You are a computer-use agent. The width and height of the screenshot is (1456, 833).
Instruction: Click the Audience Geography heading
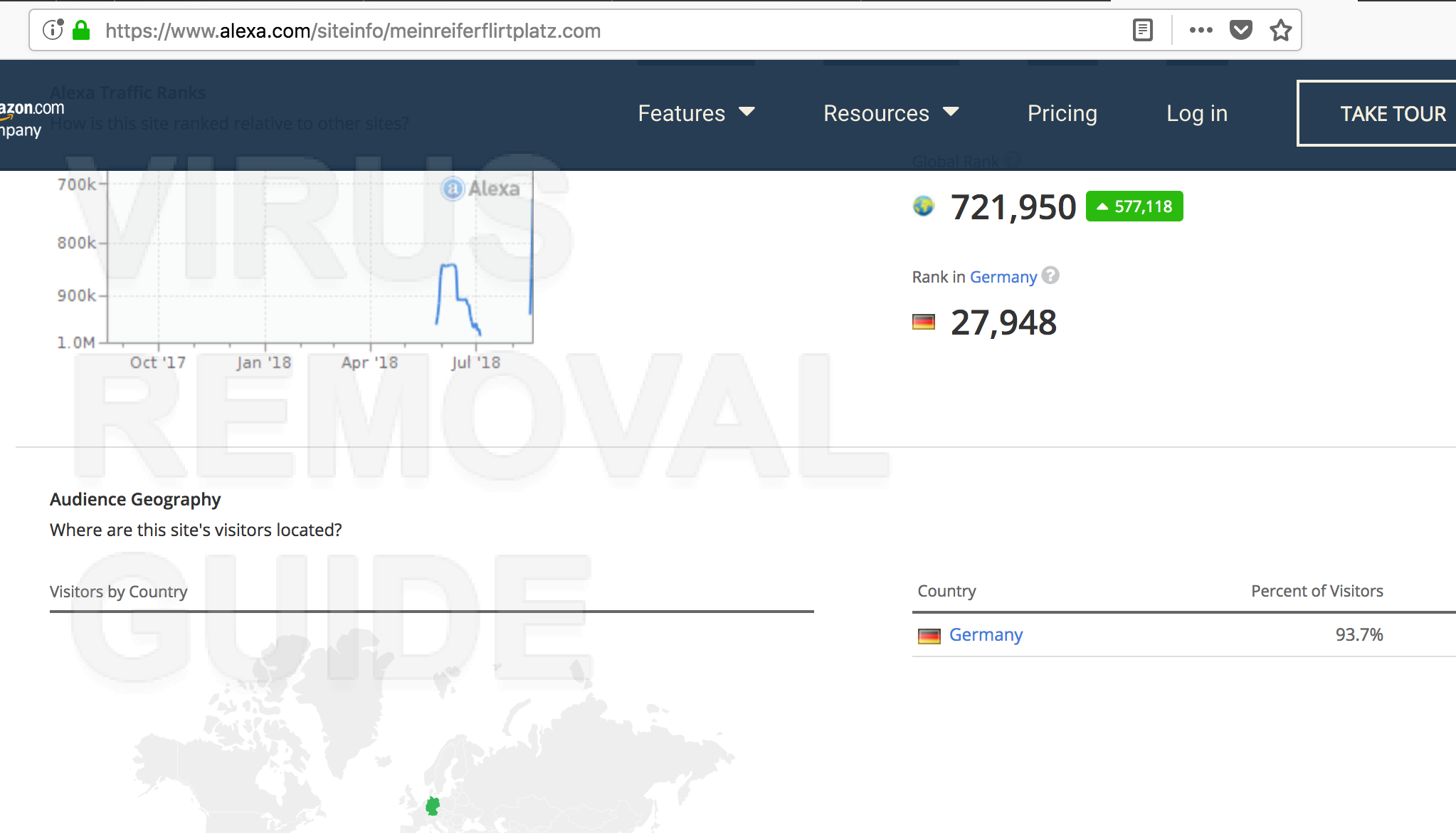(x=135, y=499)
